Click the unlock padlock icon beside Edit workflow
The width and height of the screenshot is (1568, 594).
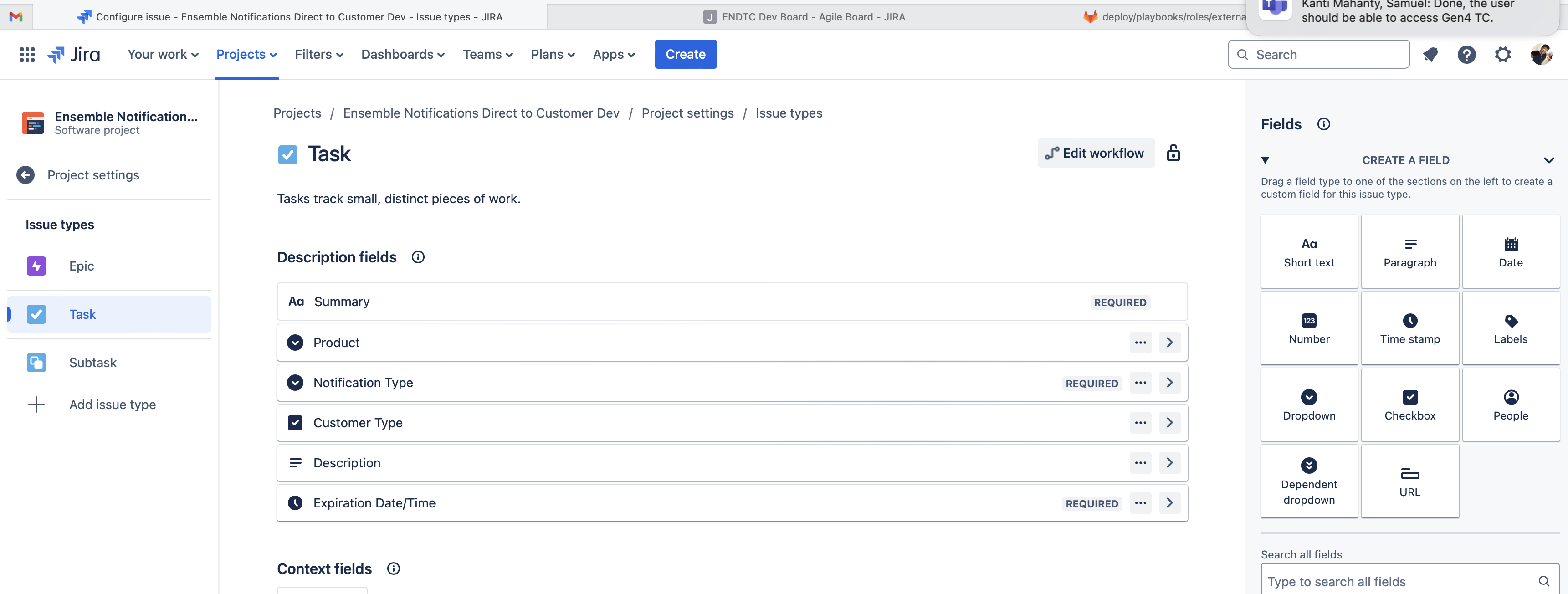(x=1173, y=154)
